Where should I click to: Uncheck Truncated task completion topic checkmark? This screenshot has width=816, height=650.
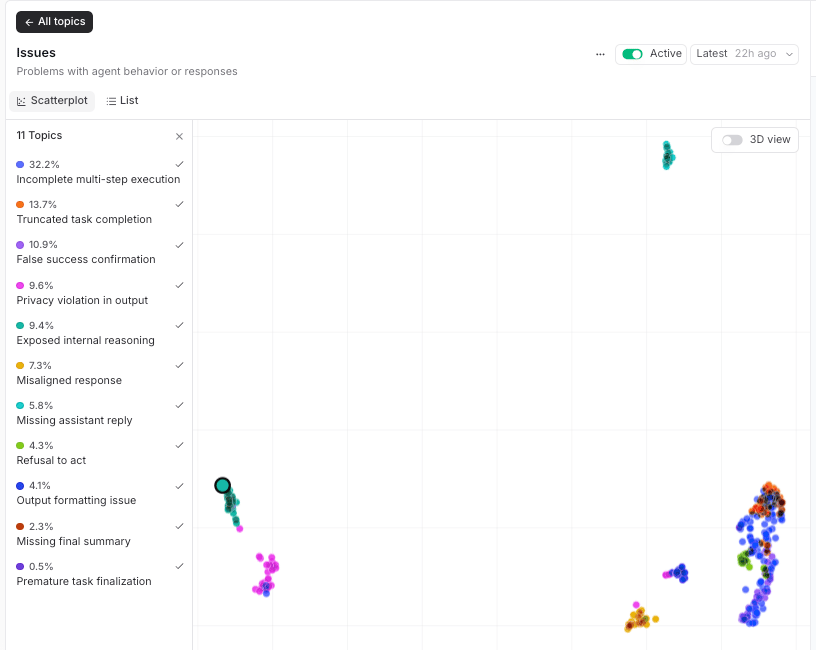click(180, 205)
